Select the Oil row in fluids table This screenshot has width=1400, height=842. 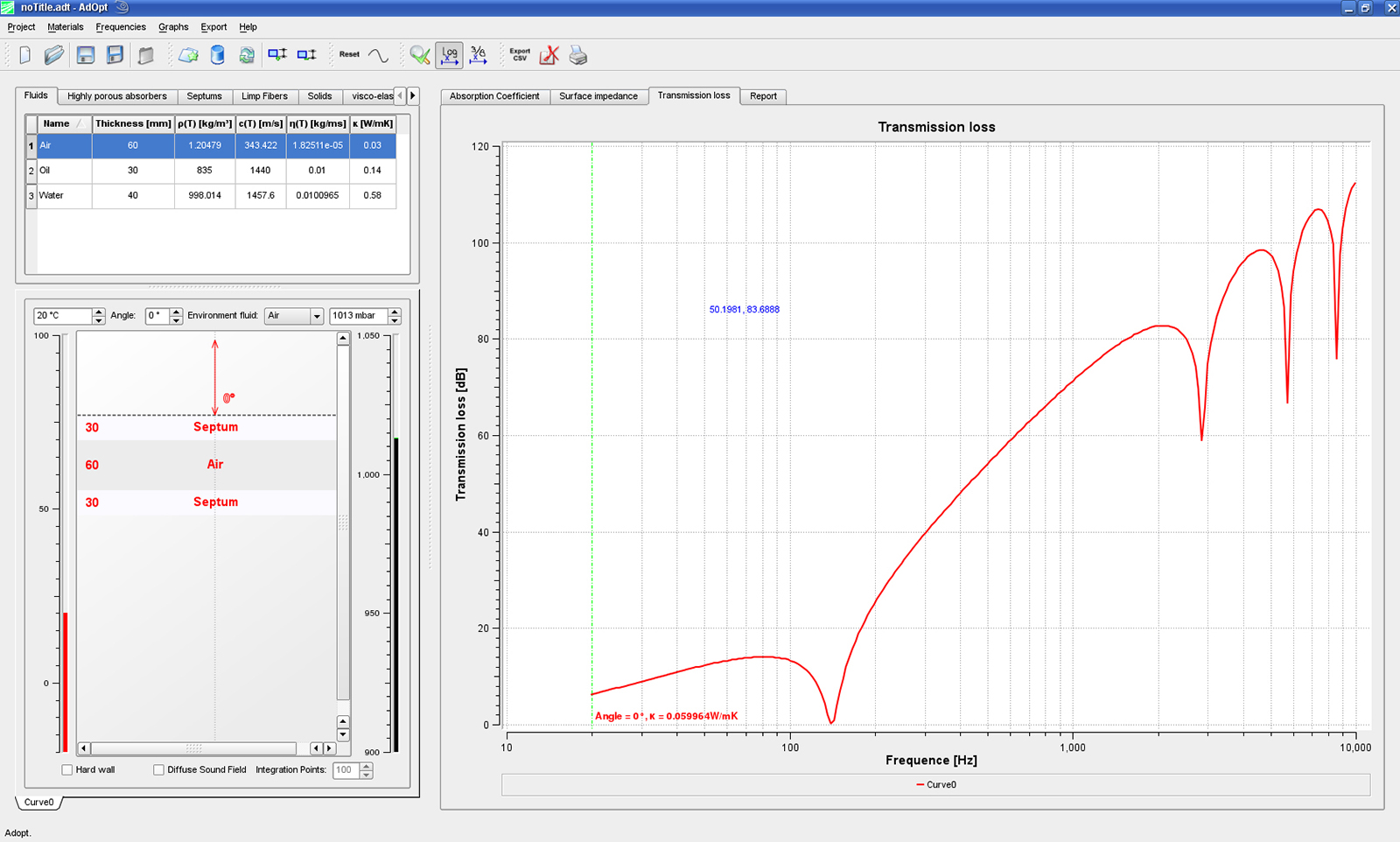point(211,171)
